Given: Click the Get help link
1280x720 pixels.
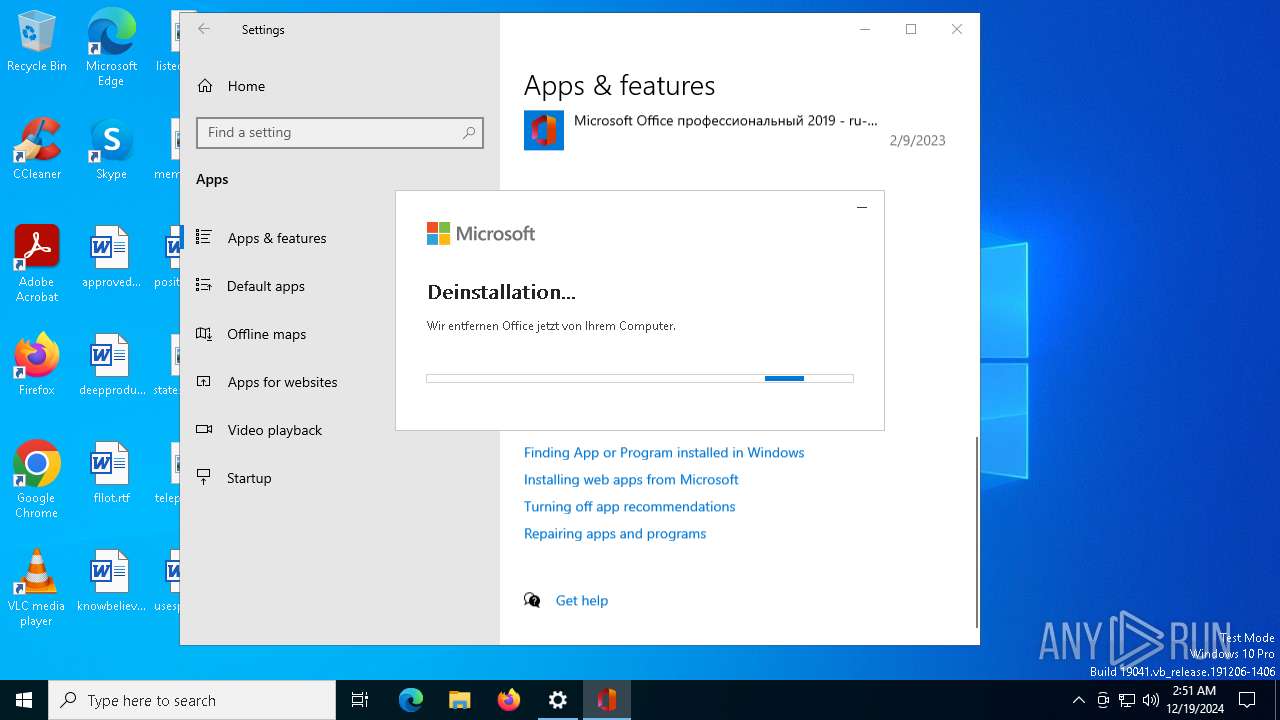Looking at the screenshot, I should [x=582, y=600].
